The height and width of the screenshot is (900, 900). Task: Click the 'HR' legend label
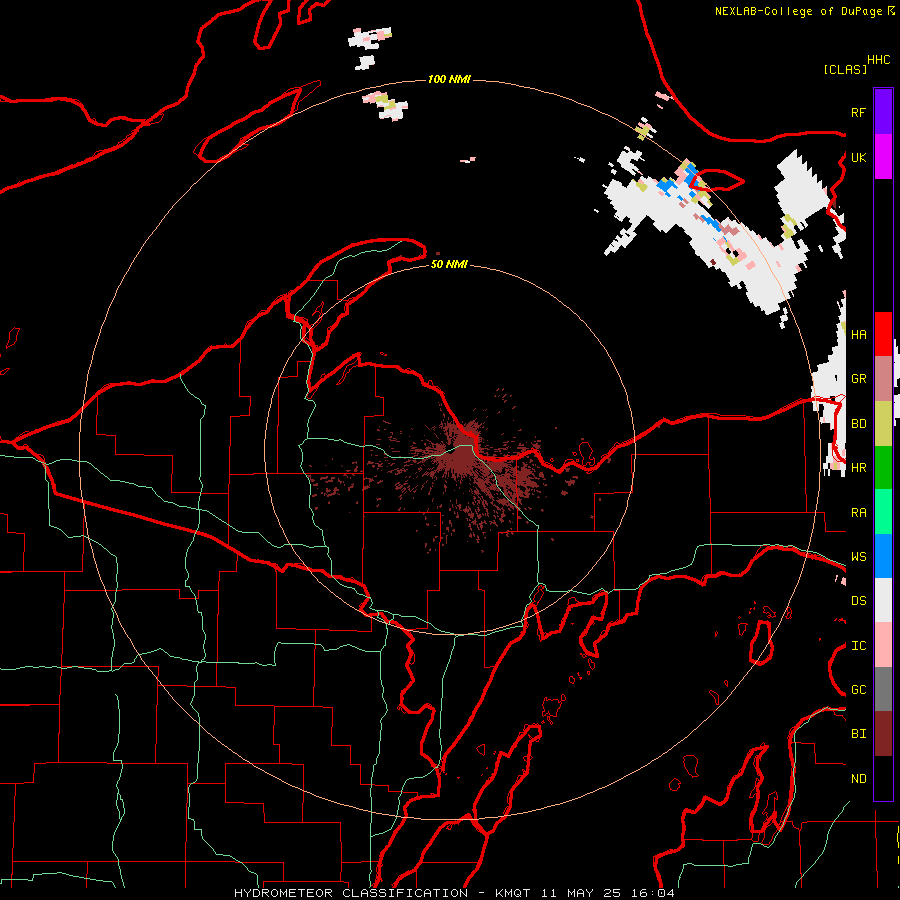pyautogui.click(x=858, y=468)
